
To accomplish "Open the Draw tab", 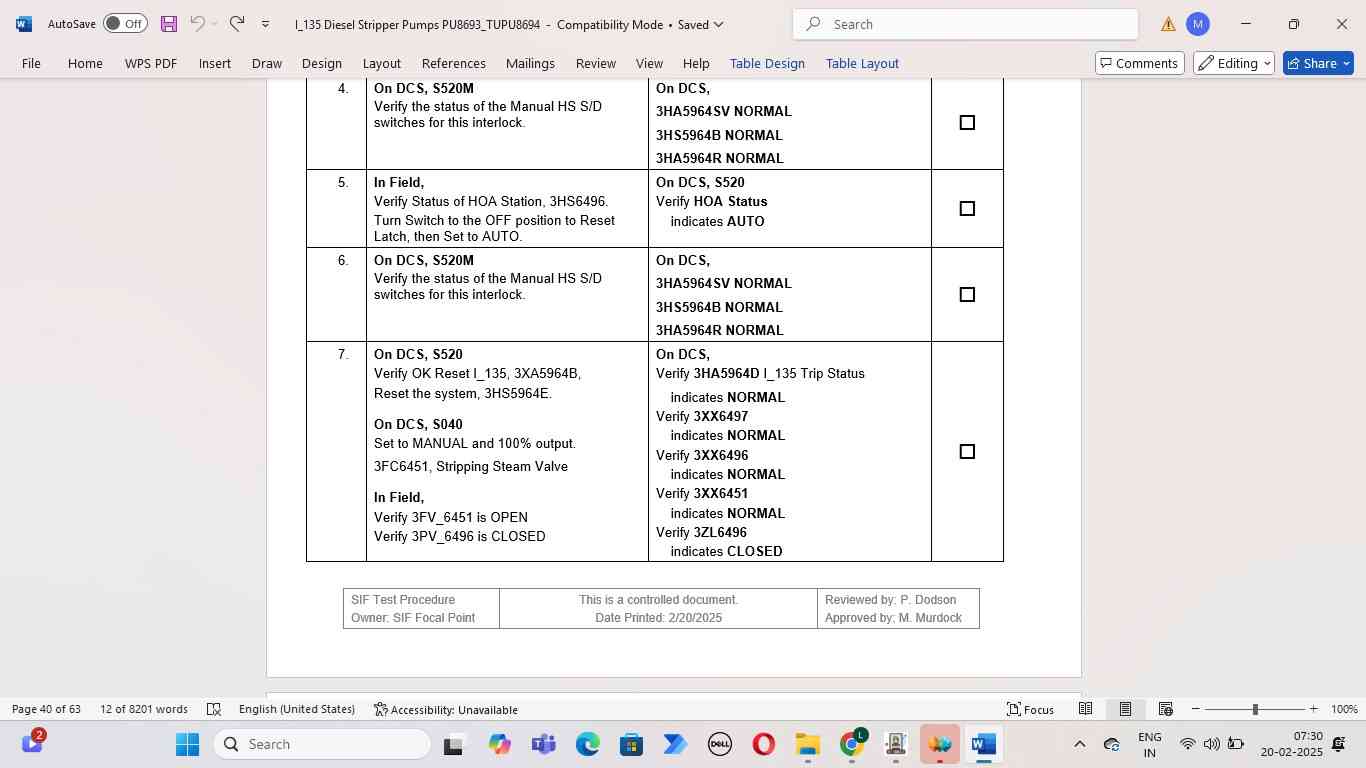I will coord(267,63).
